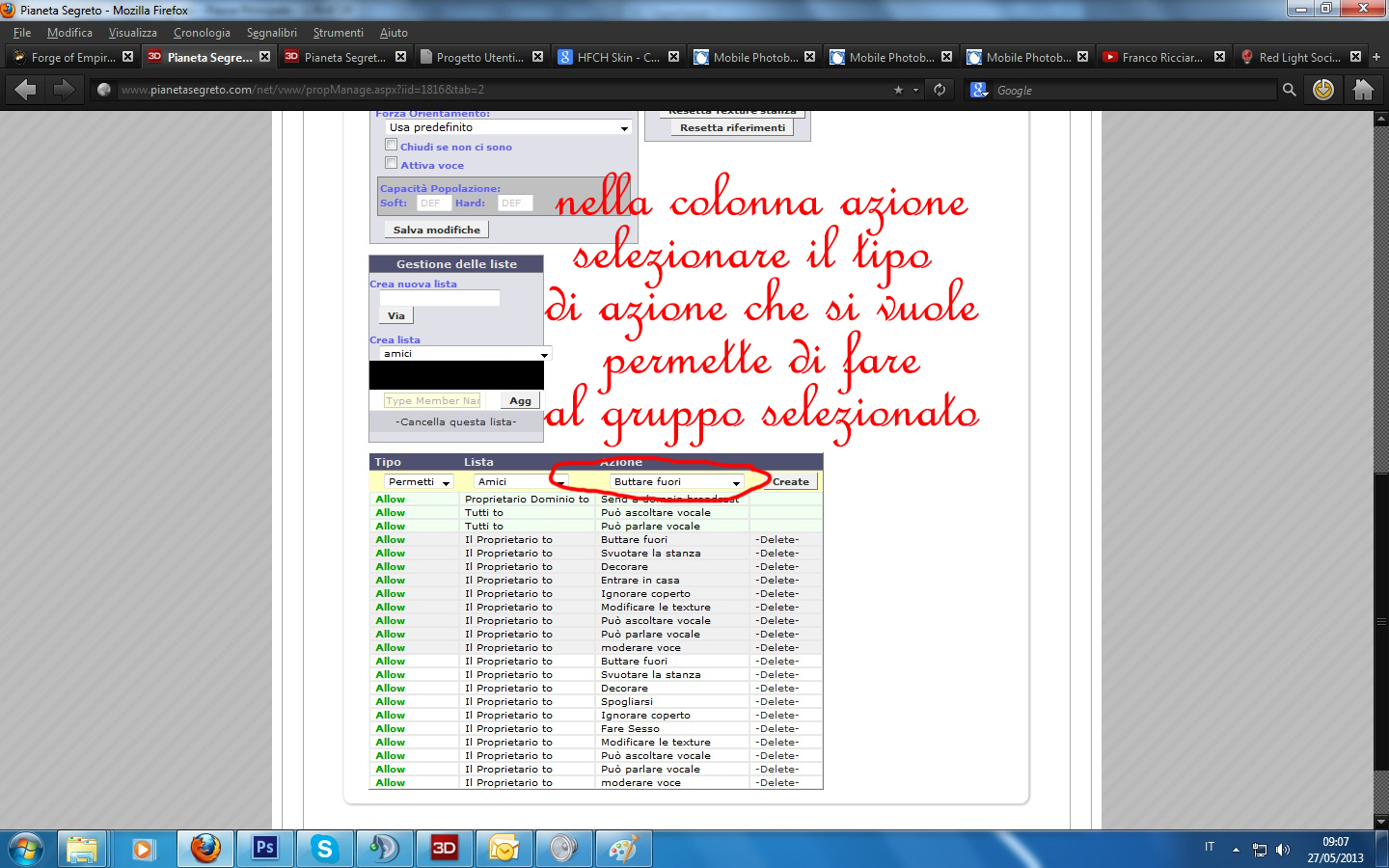This screenshot has width=1389, height=868.
Task: Click the 'Type Member Name' input field
Action: coord(432,400)
